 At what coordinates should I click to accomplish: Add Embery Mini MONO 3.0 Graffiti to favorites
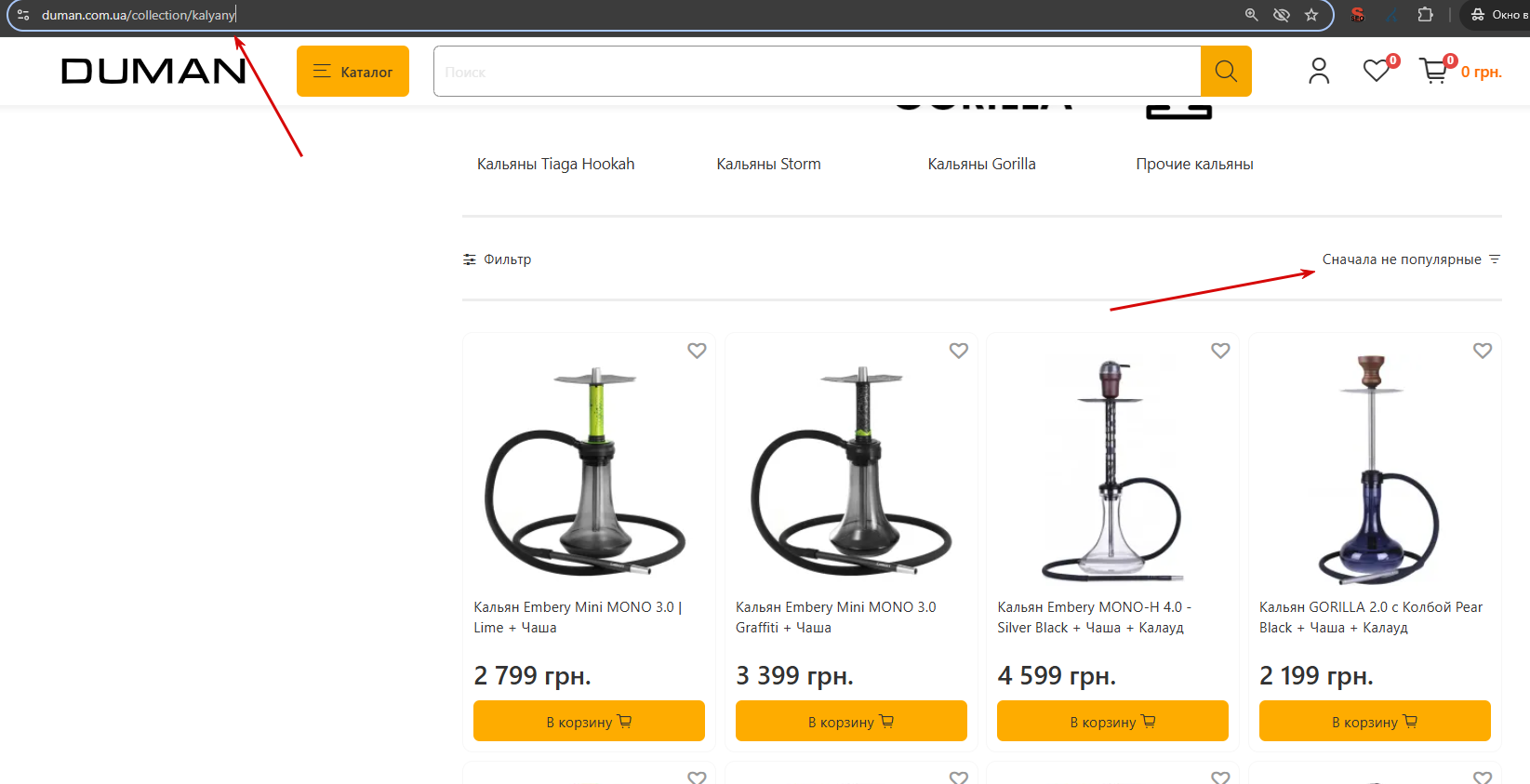(959, 351)
